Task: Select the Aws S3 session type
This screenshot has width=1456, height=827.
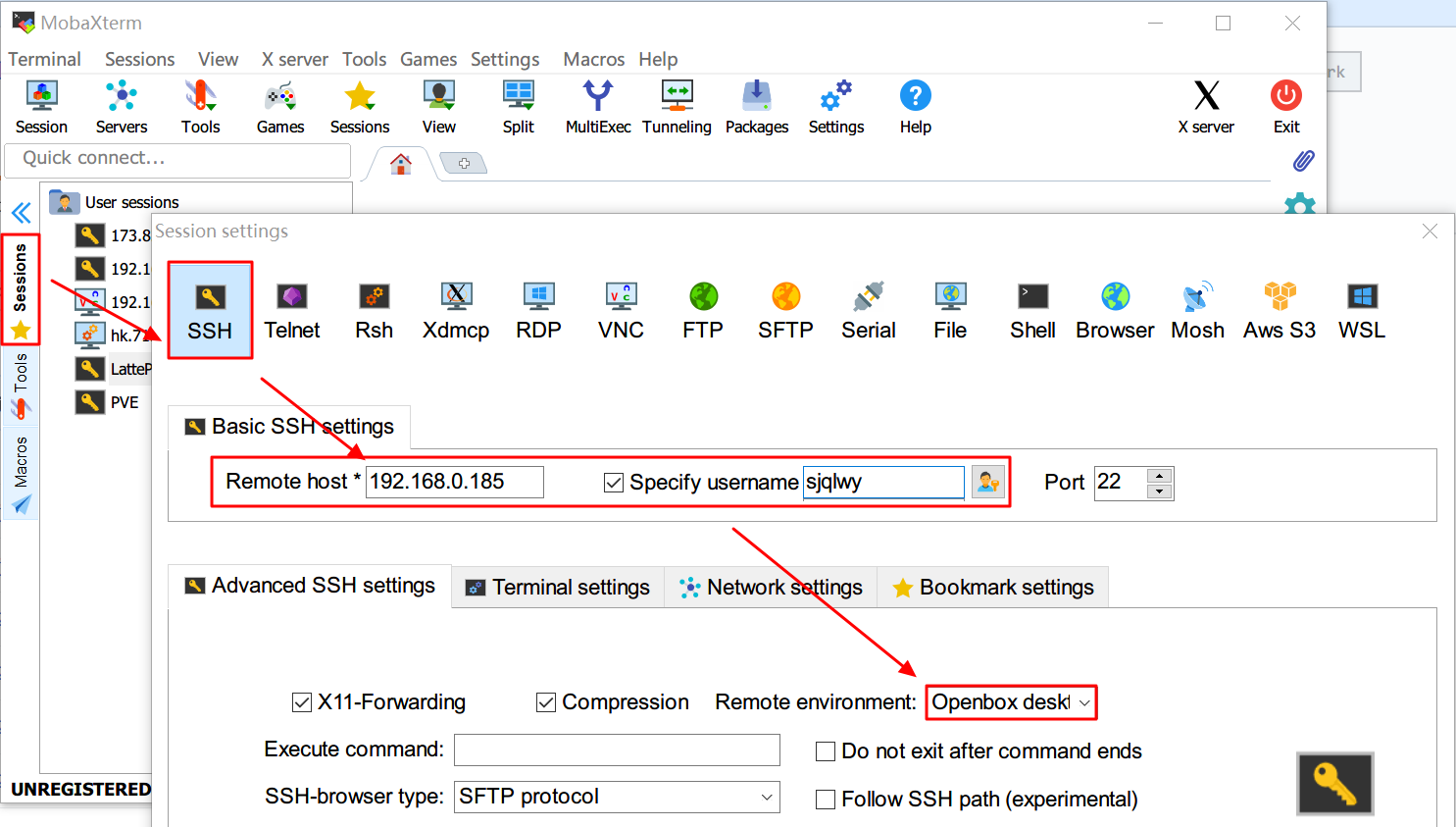Action: tap(1279, 310)
